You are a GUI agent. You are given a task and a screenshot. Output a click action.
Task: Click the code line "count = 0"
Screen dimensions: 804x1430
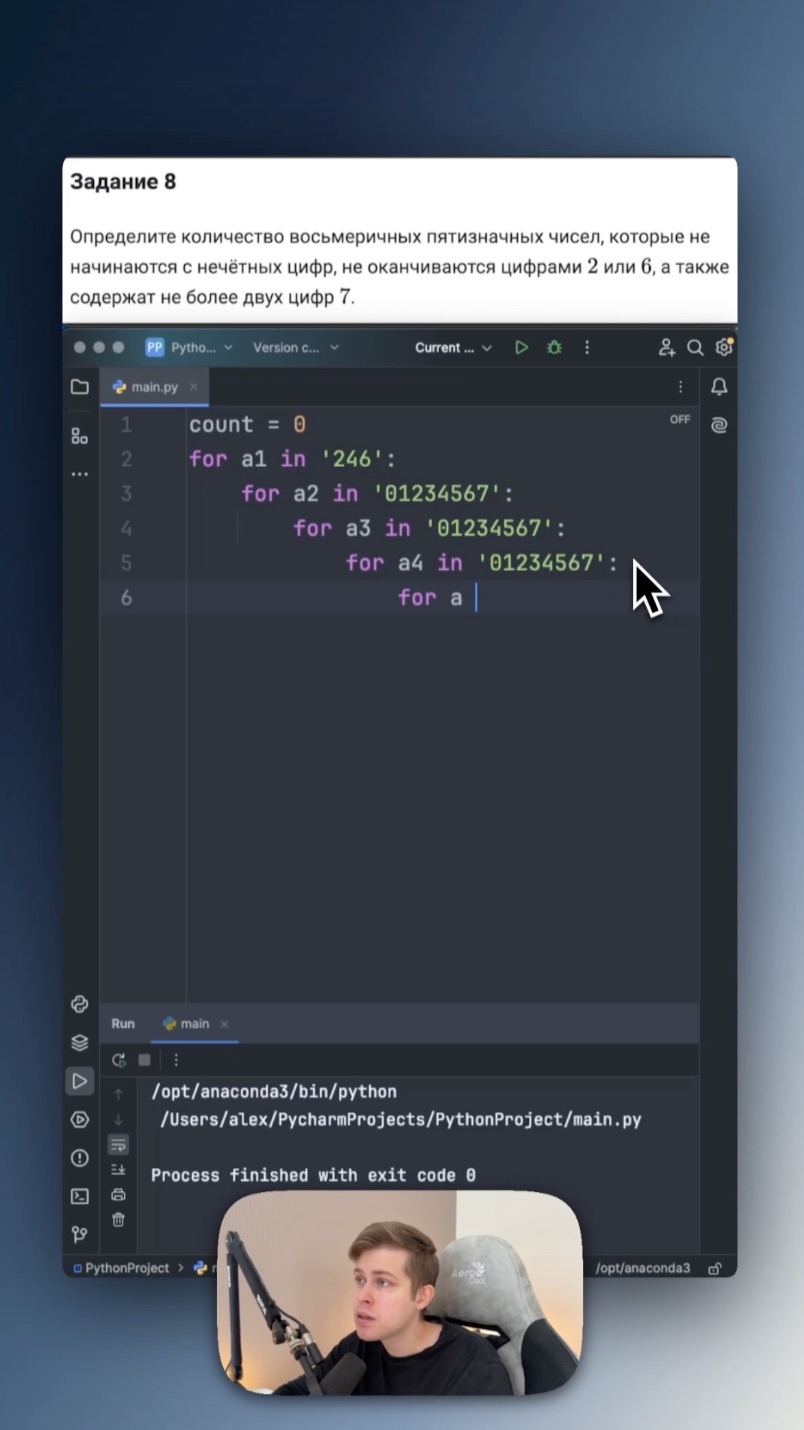tap(247, 425)
